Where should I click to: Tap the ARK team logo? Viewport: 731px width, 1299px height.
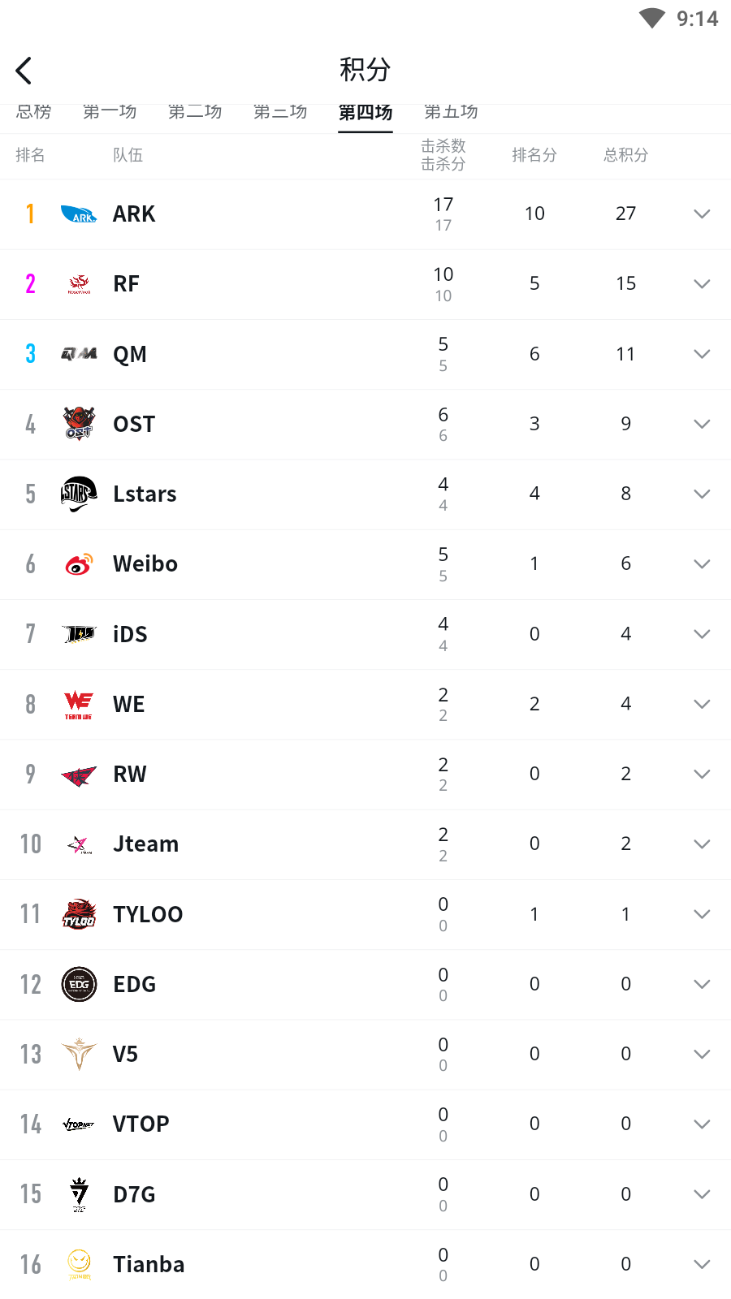79,214
